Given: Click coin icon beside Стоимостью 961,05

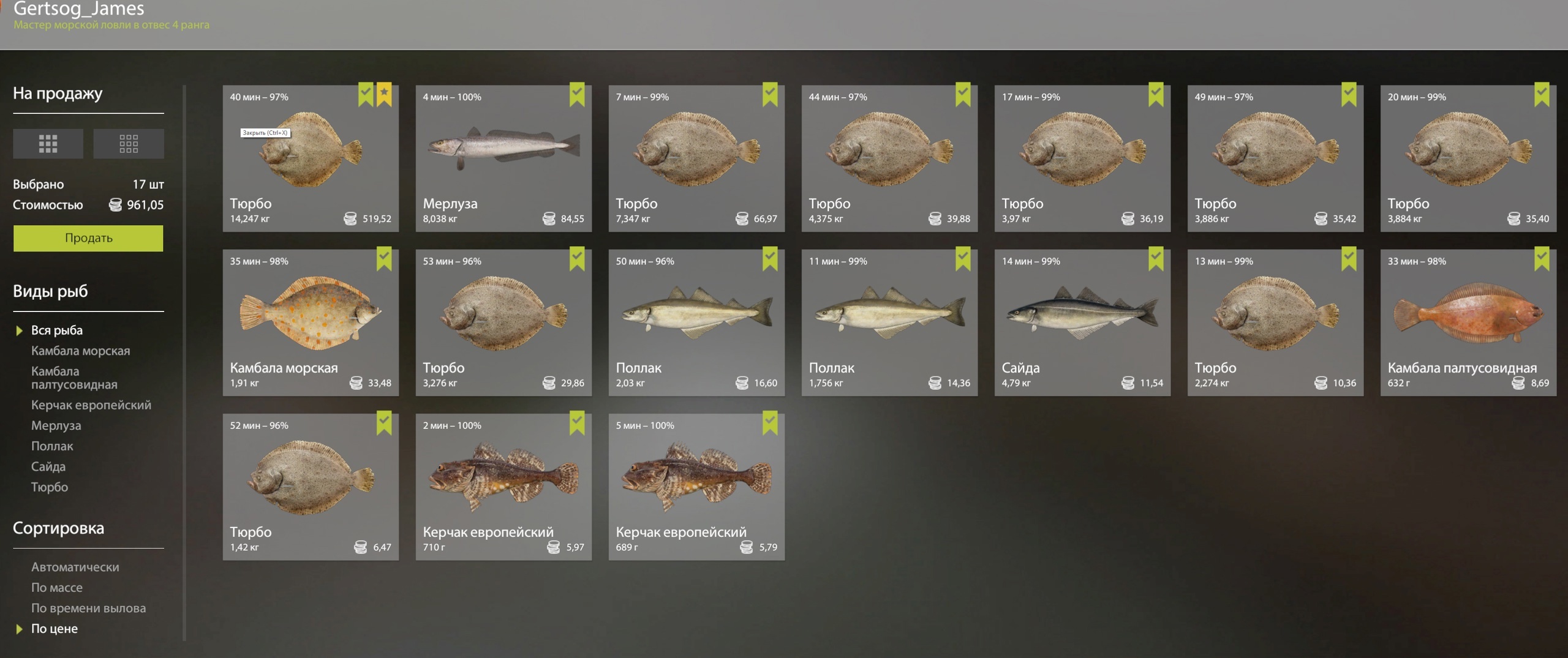Looking at the screenshot, I should tap(115, 204).
